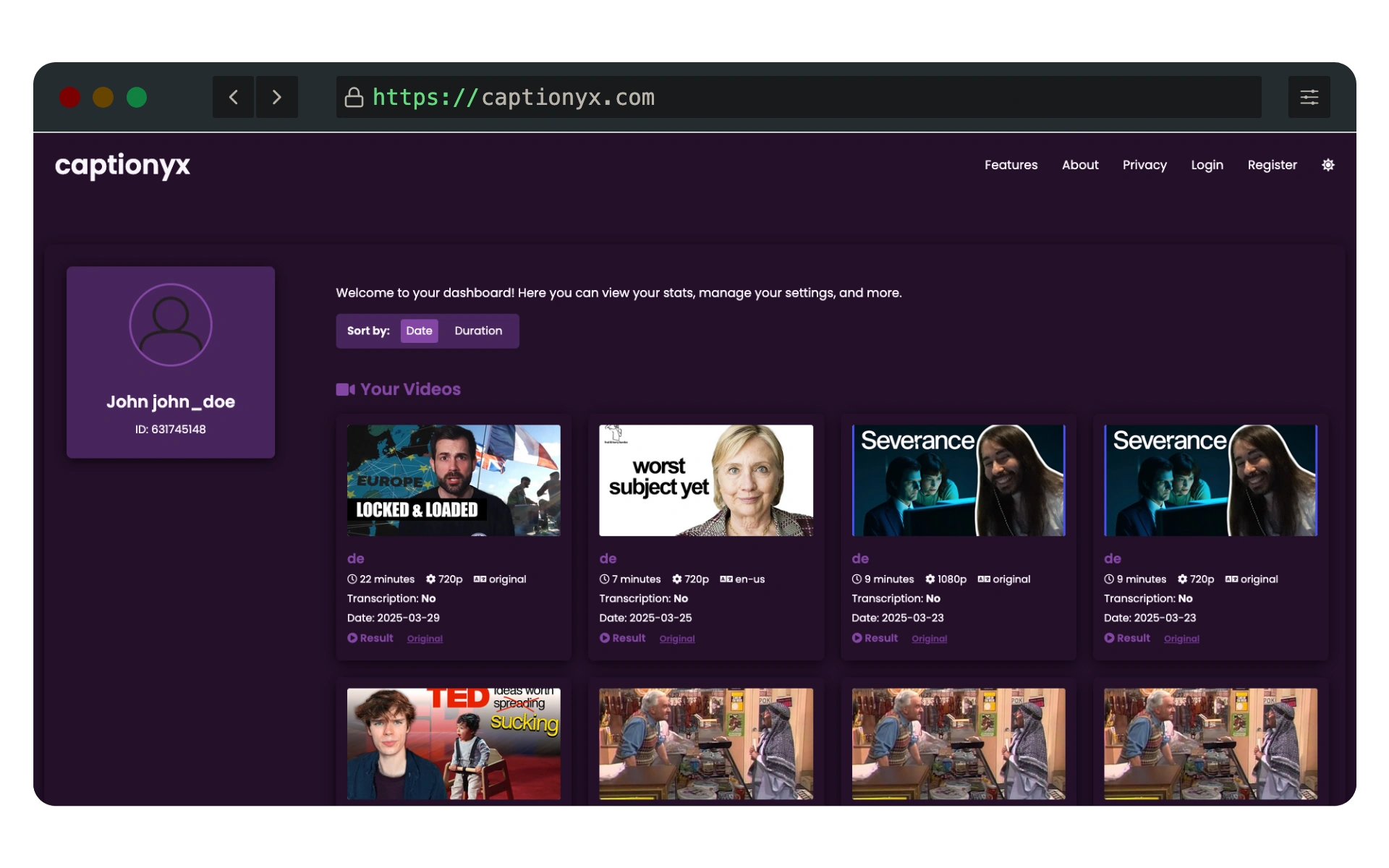Click the language icon beside en-us
The width and height of the screenshot is (1389, 868).
tap(726, 579)
